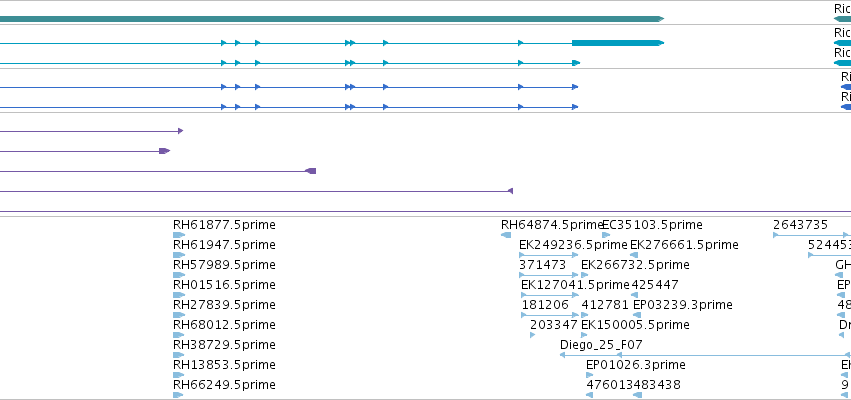Click the thick teal gene span bar
The width and height of the screenshot is (851, 400).
332,19
